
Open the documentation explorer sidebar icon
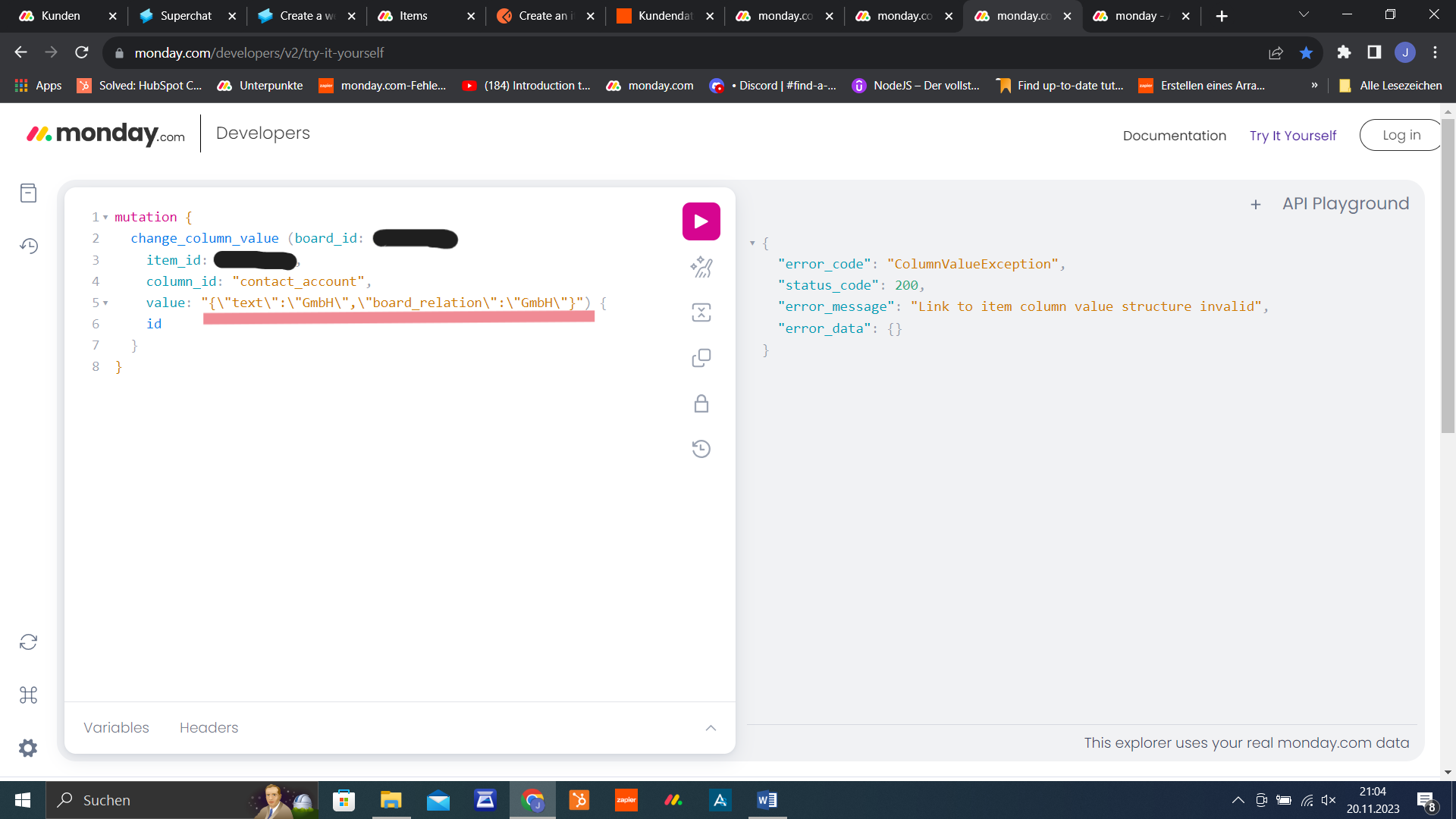(x=28, y=193)
